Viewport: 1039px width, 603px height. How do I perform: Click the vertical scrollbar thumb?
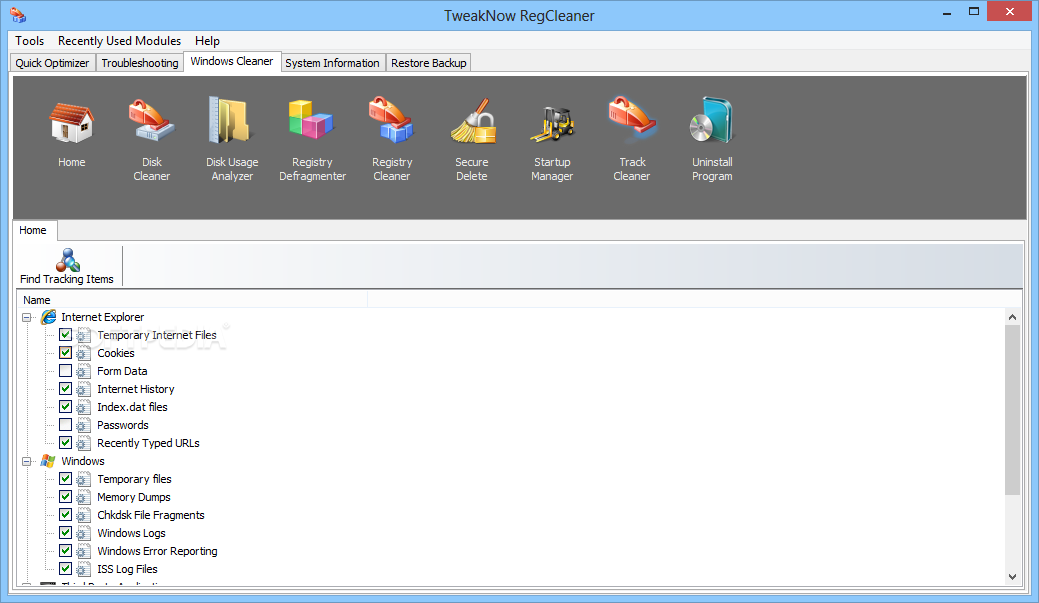point(1012,410)
